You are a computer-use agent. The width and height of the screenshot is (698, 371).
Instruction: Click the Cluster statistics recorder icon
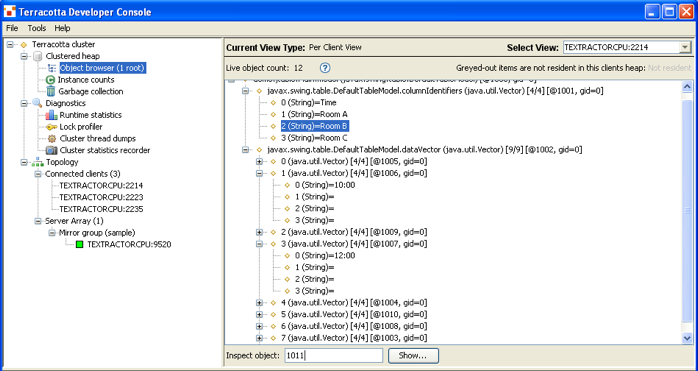[52, 150]
